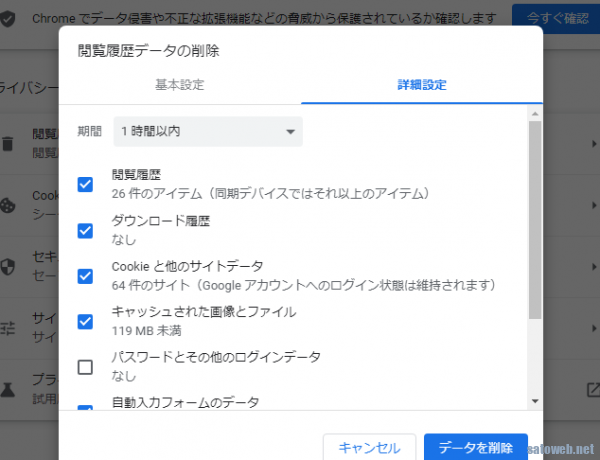Expand the chevron beside the trash row

(x=593, y=144)
